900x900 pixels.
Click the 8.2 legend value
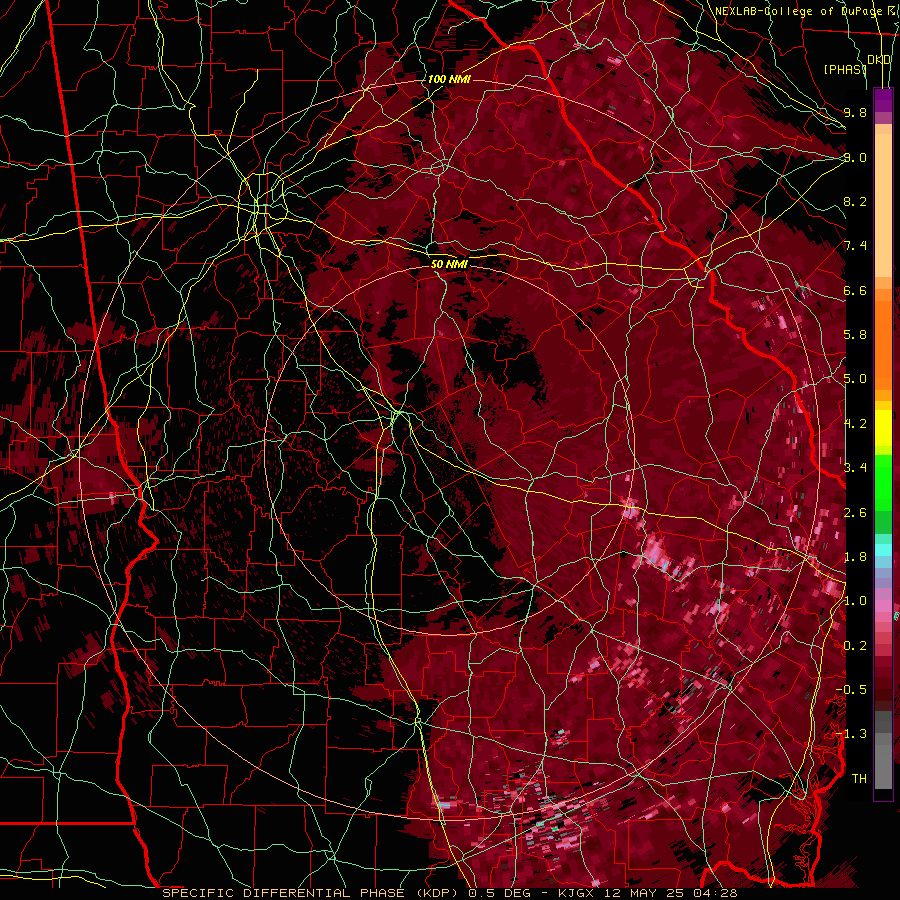click(x=855, y=201)
